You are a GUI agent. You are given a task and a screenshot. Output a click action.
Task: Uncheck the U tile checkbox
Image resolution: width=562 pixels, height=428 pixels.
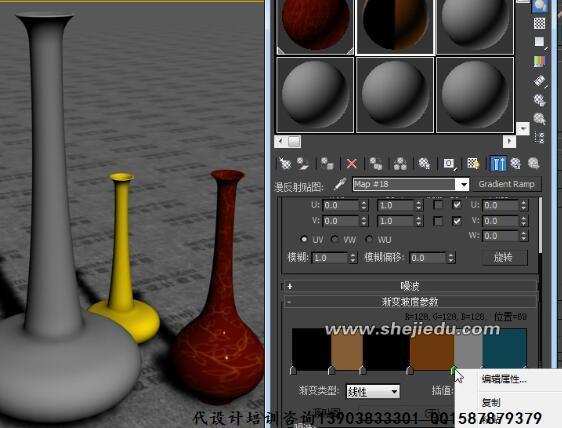pyautogui.click(x=457, y=205)
